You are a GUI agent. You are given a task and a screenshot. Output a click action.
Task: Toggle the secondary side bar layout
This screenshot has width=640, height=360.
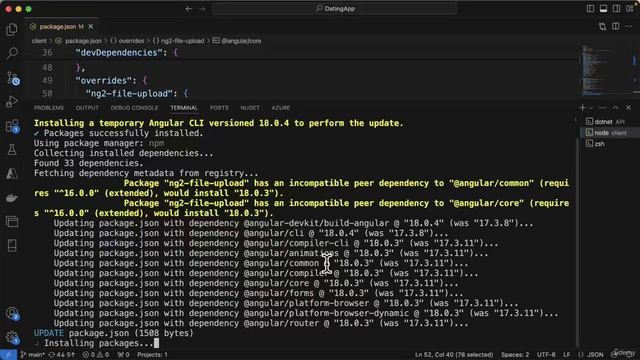click(x=616, y=9)
